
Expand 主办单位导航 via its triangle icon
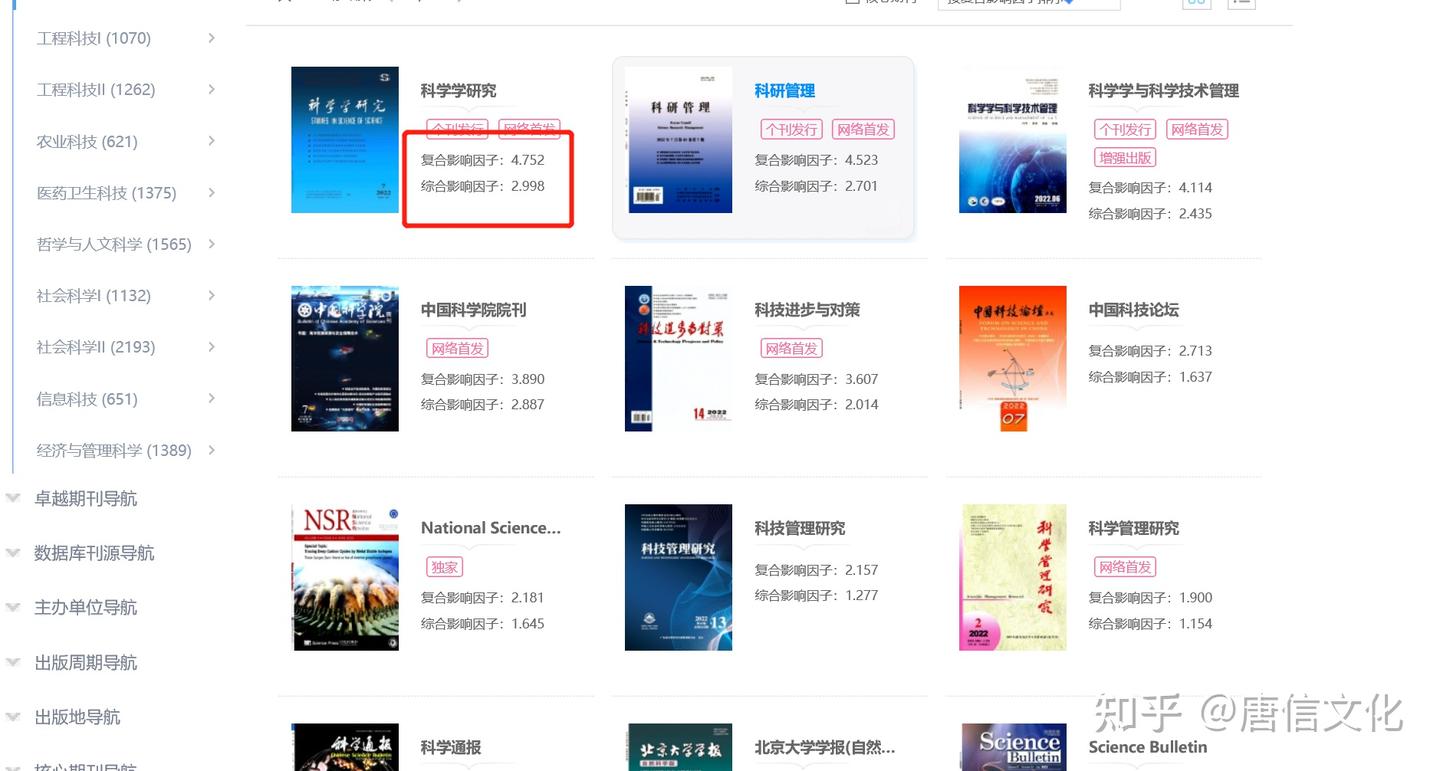pyautogui.click(x=13, y=607)
